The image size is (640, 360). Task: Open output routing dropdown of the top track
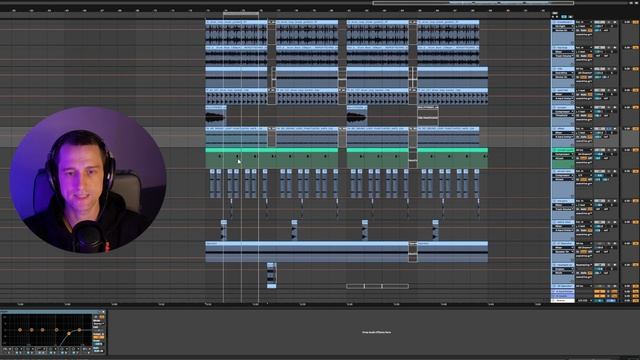pyautogui.click(x=584, y=34)
